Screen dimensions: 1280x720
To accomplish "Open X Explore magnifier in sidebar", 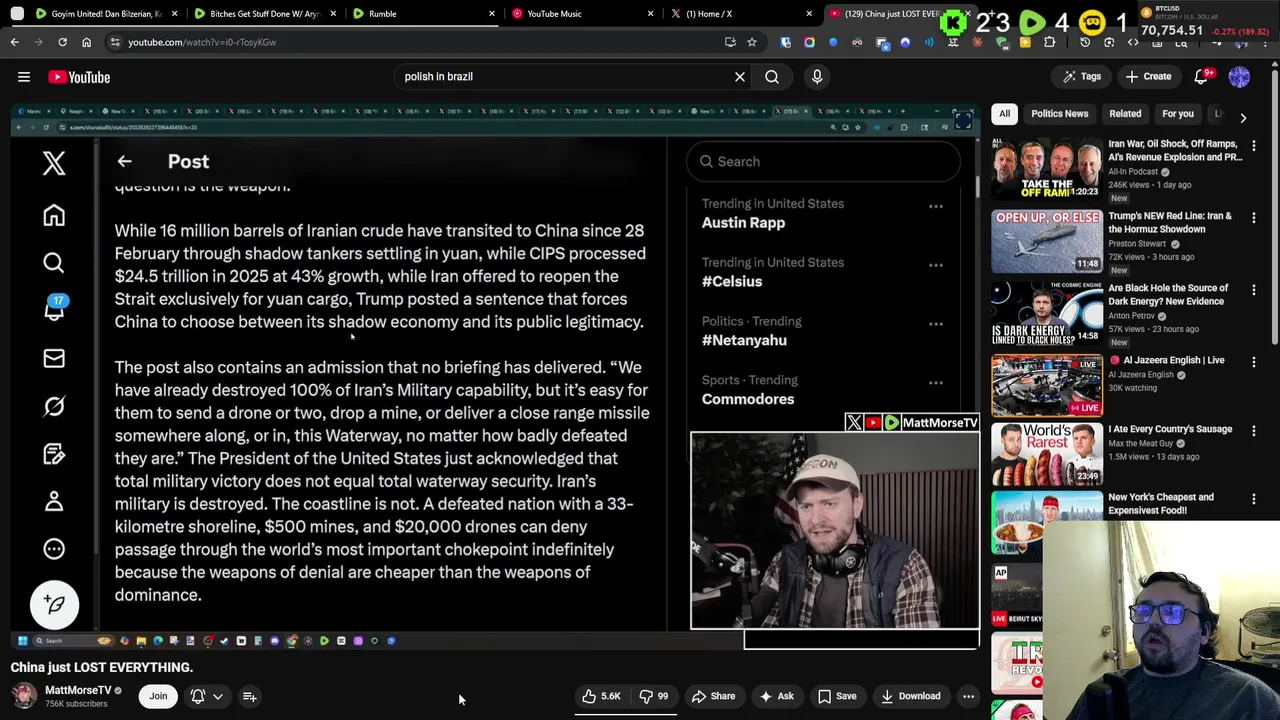I will (54, 263).
